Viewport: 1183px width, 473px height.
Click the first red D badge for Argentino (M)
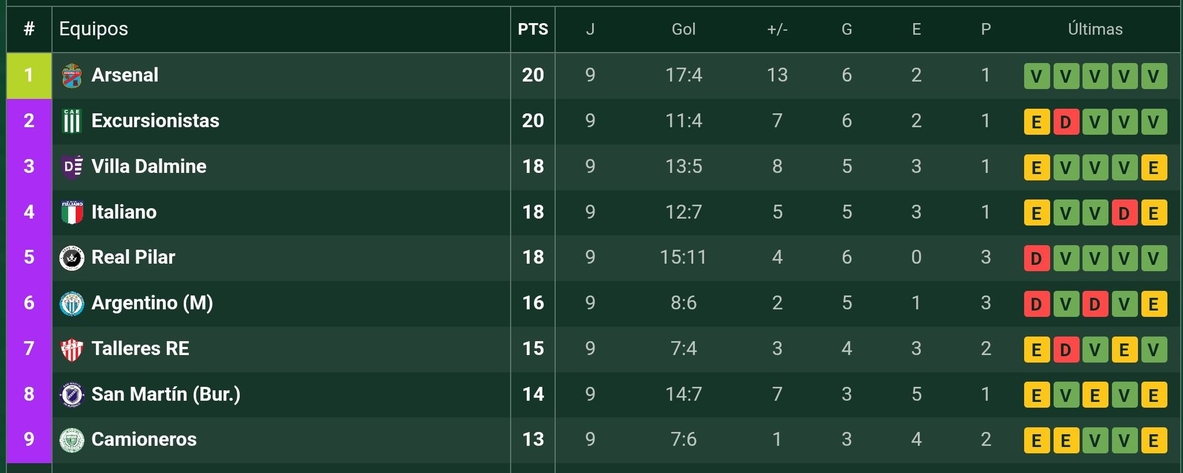(x=1037, y=304)
